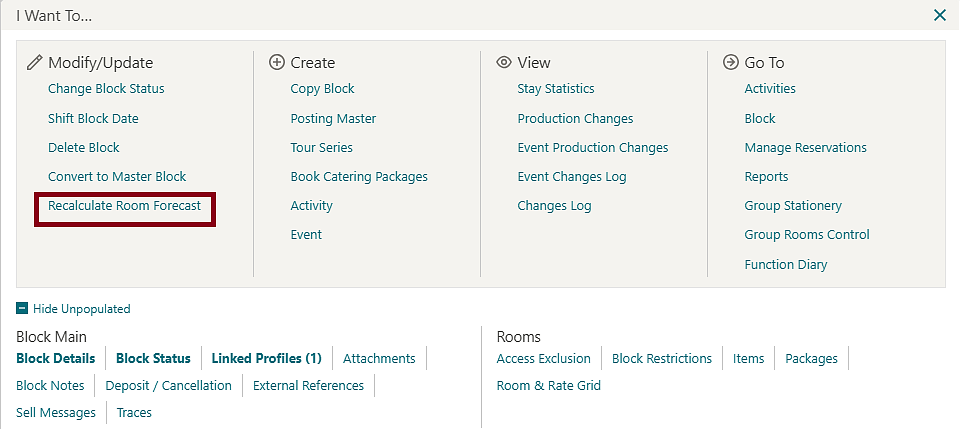
Task: View Stay Statistics
Action: pos(556,89)
